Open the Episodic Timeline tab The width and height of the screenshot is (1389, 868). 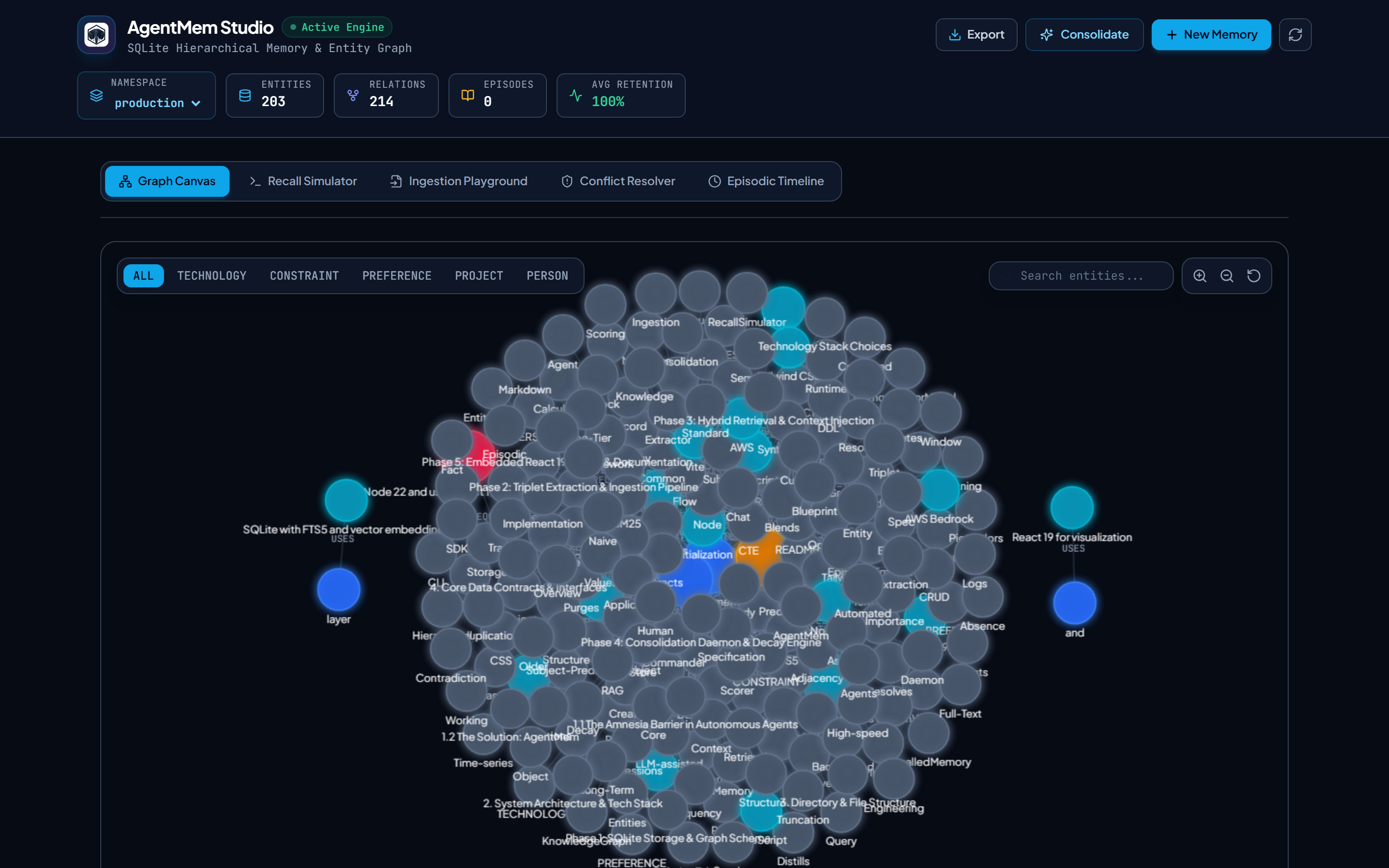coord(766,181)
